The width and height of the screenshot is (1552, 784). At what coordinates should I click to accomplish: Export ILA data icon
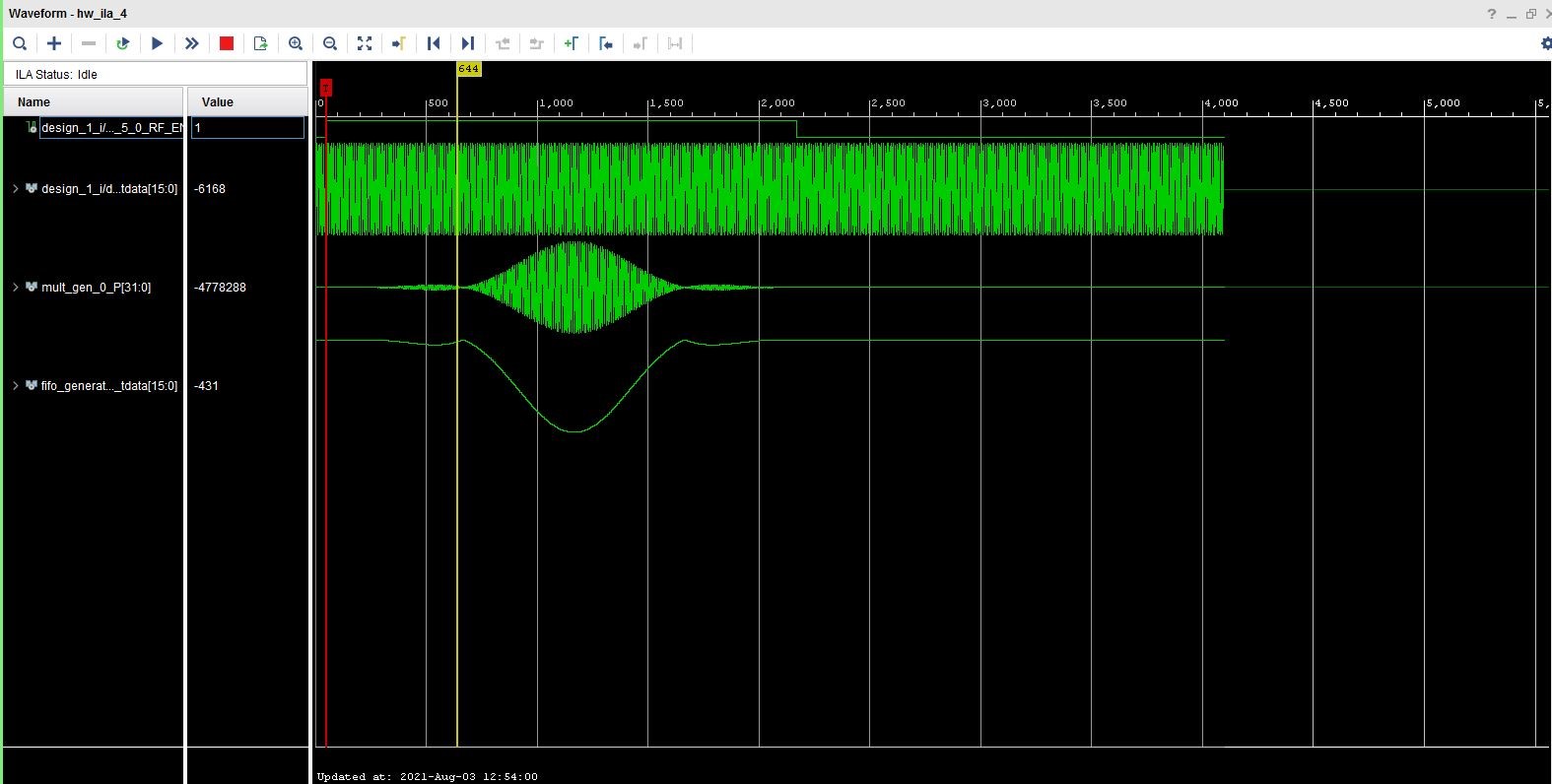click(261, 43)
